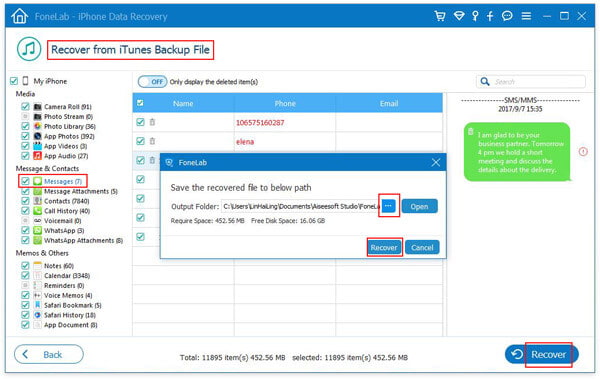This screenshot has width=600, height=379.
Task: Select Messages (7) category
Action: pyautogui.click(x=63, y=181)
